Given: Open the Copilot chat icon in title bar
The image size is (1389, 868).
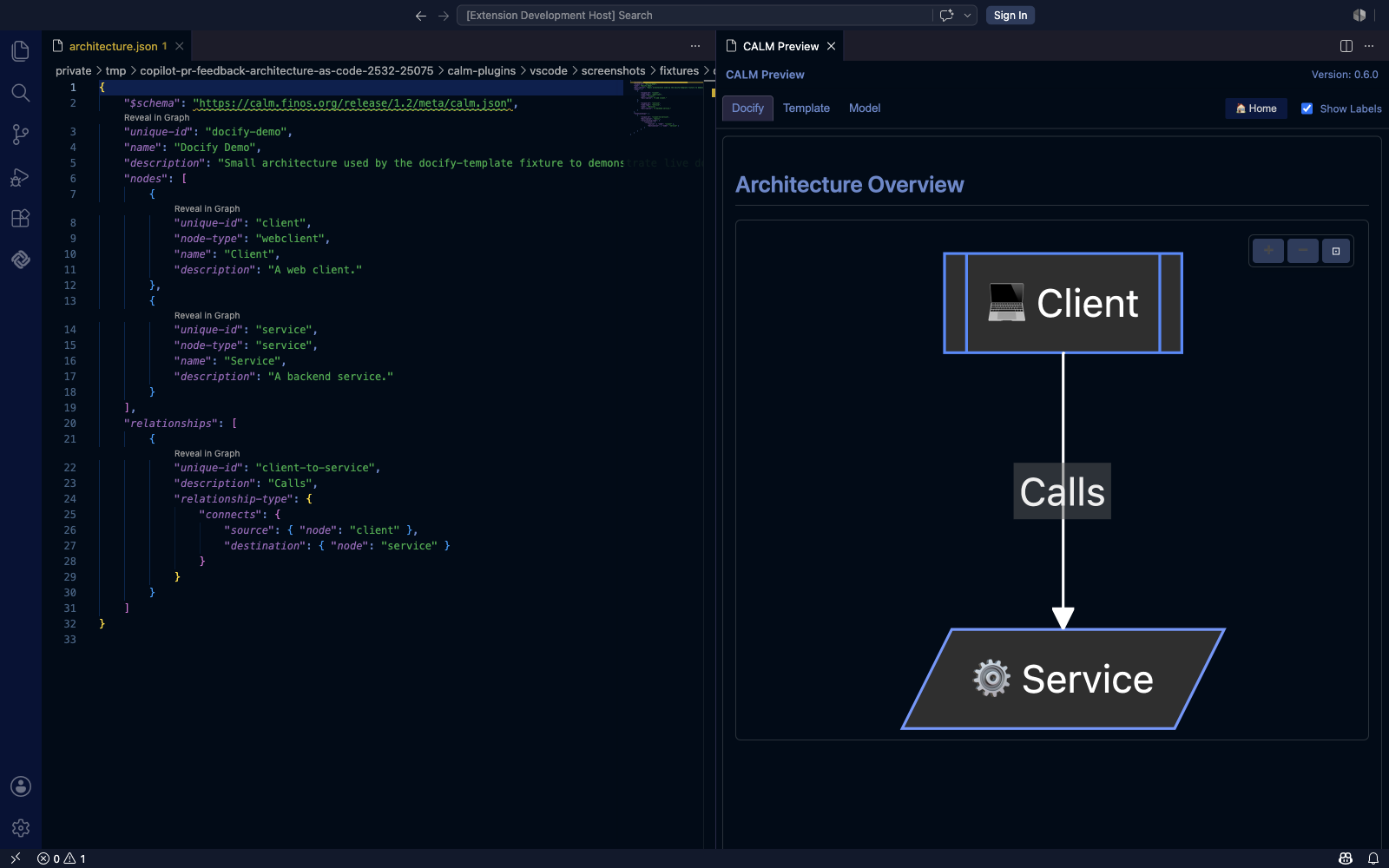Looking at the screenshot, I should click(x=946, y=16).
